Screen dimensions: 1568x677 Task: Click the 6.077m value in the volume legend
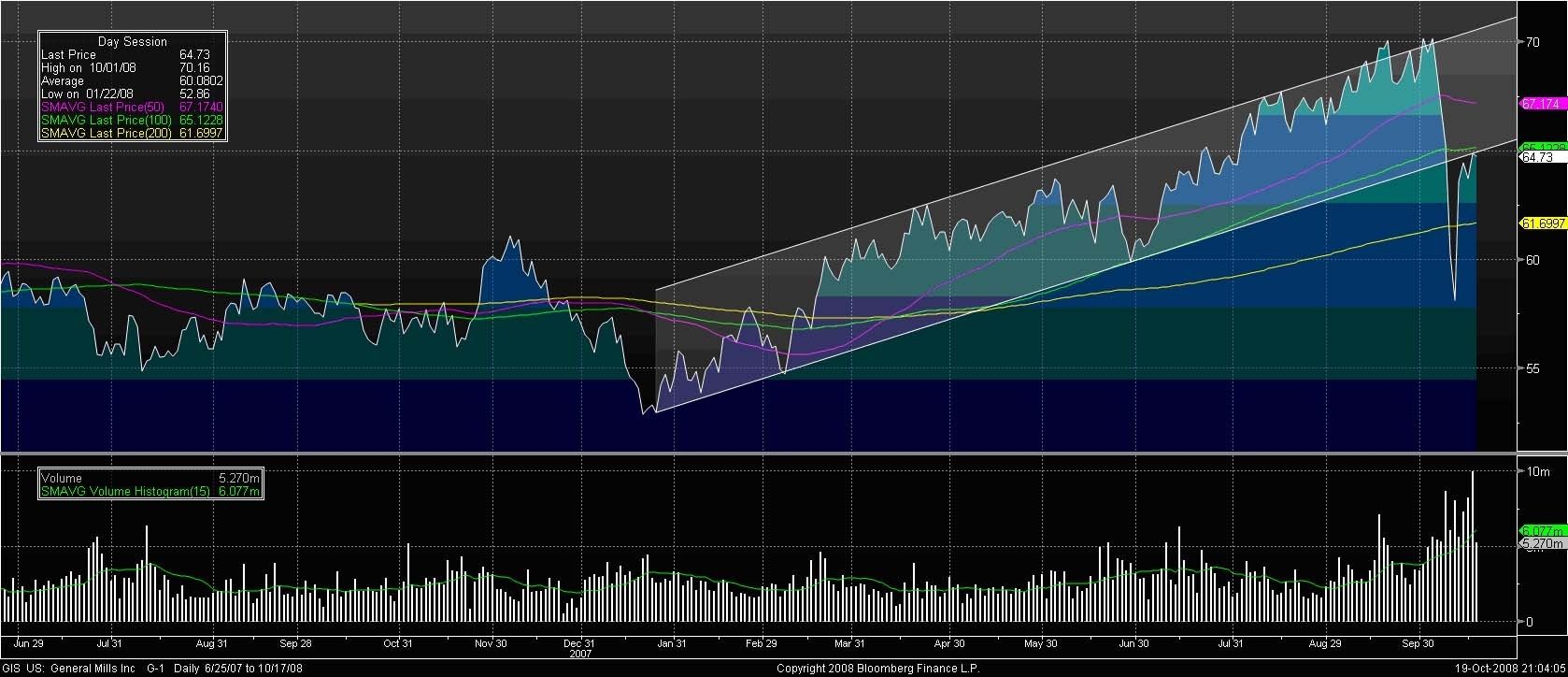(239, 492)
